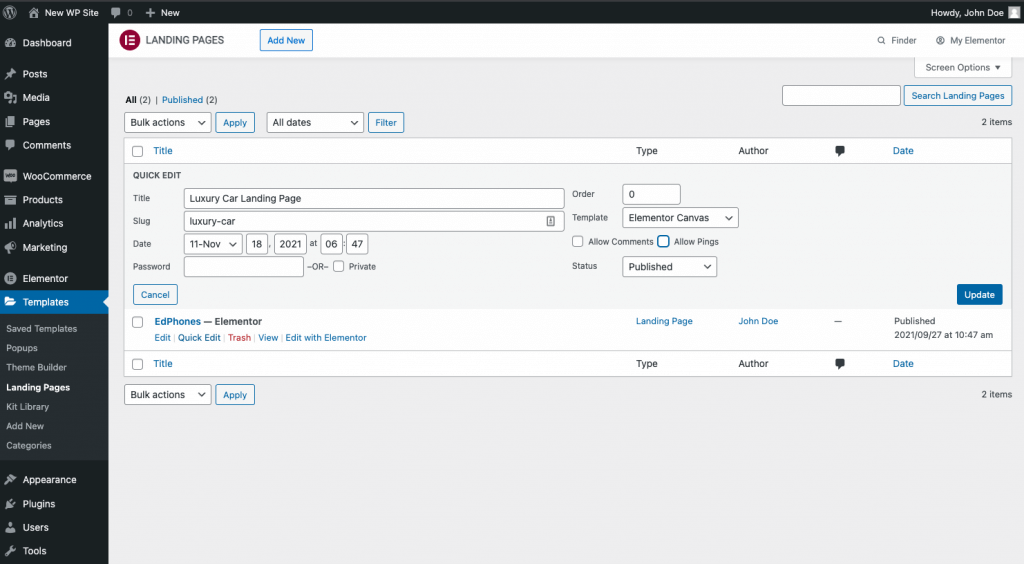This screenshot has height=564, width=1024.
Task: Click Edit with Elementor link for EdPhones
Action: click(326, 338)
